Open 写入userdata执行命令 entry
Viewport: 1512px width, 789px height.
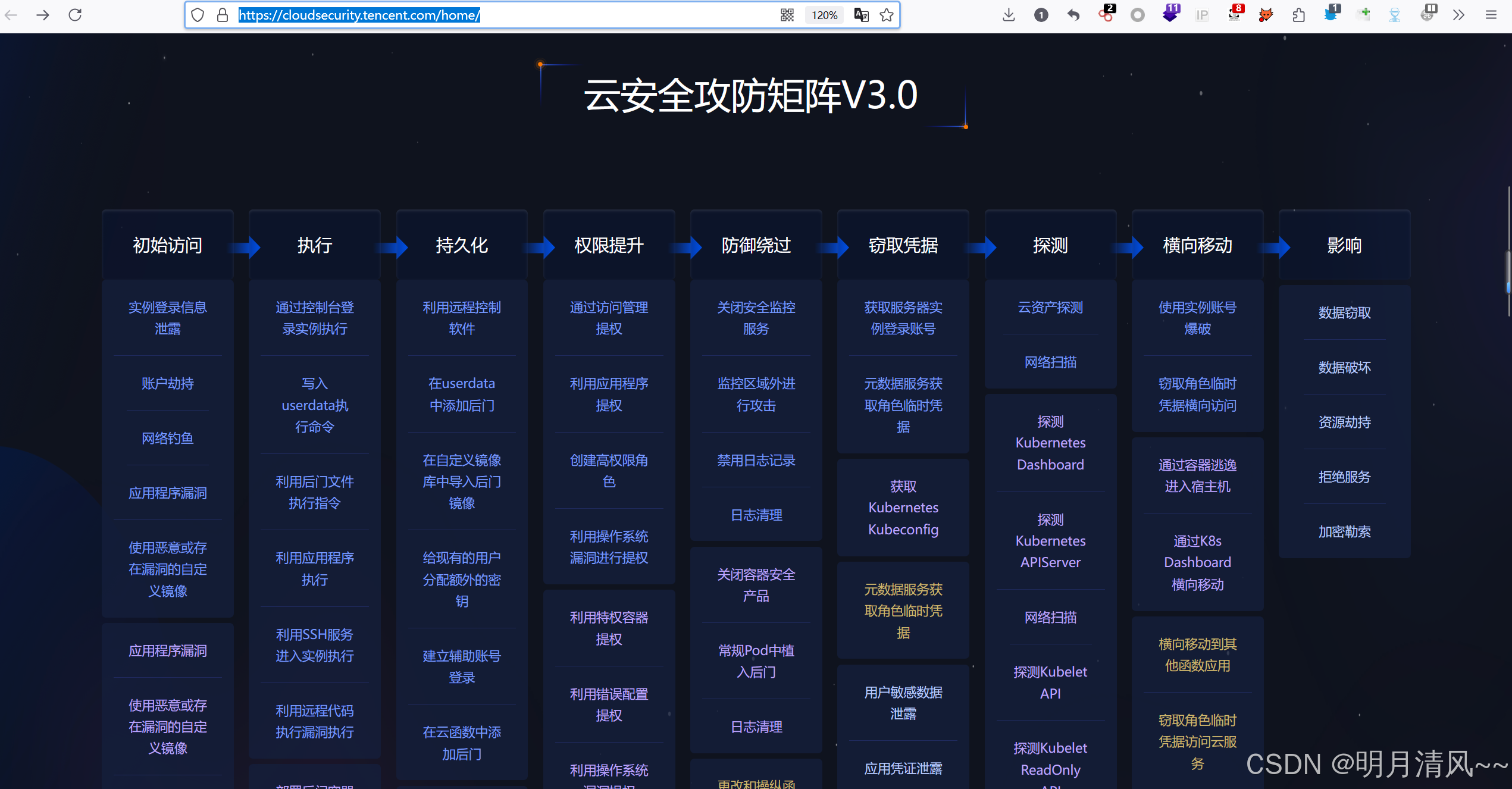tap(315, 405)
